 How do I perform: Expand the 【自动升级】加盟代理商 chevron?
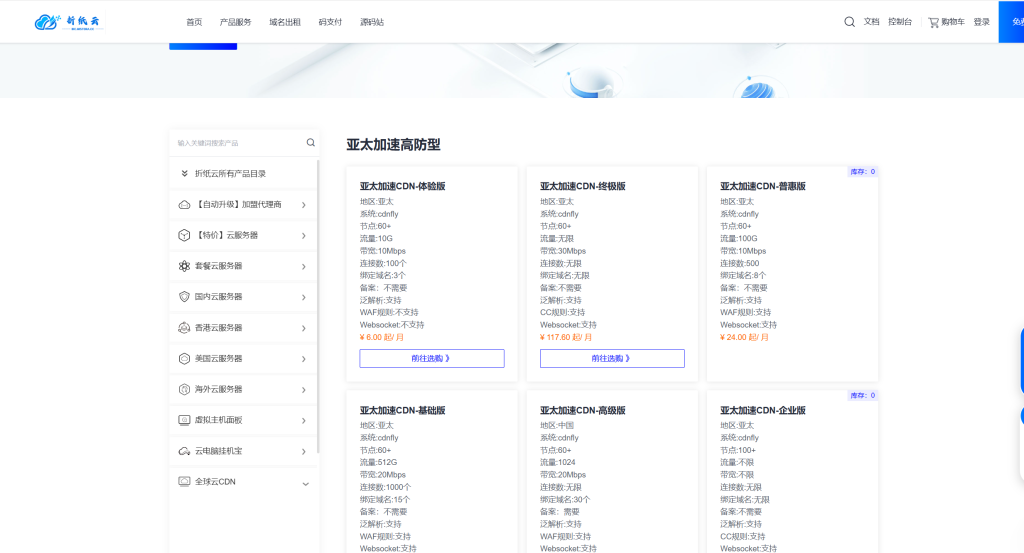pyautogui.click(x=304, y=205)
